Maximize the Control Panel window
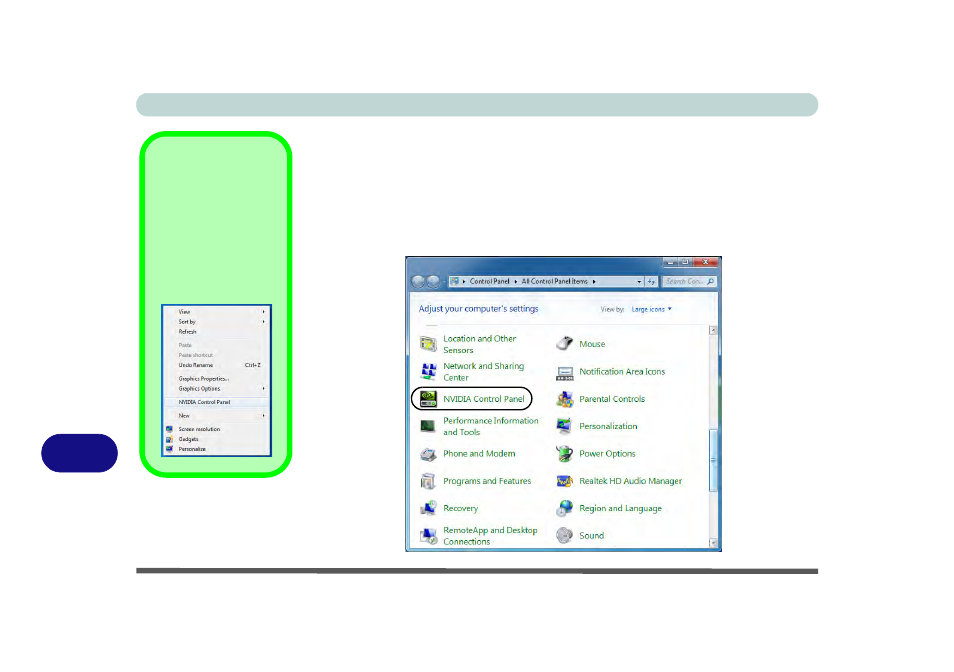The width and height of the screenshot is (954, 672). [x=685, y=262]
